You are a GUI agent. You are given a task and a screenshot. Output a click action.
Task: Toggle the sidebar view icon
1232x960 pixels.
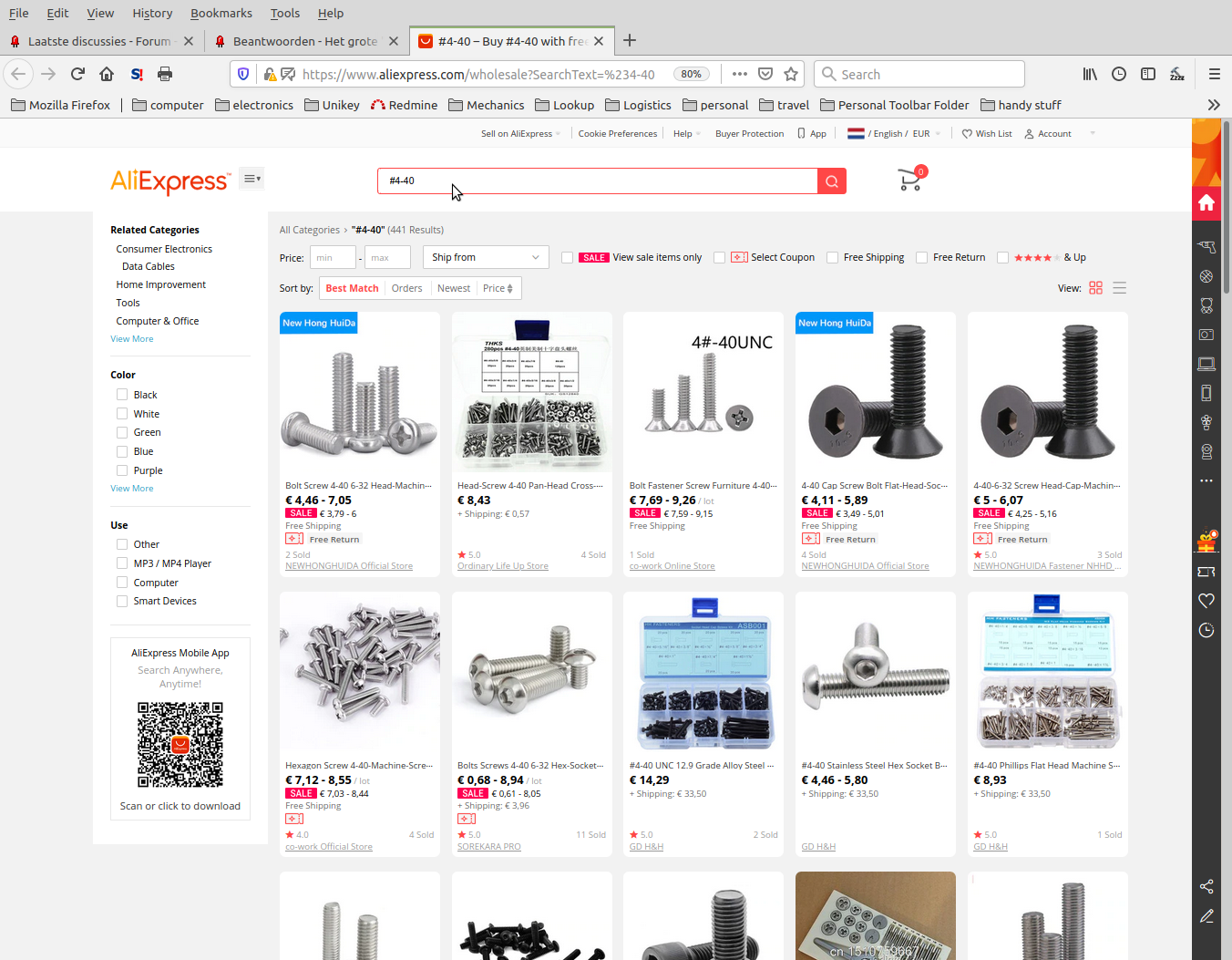tap(1148, 74)
